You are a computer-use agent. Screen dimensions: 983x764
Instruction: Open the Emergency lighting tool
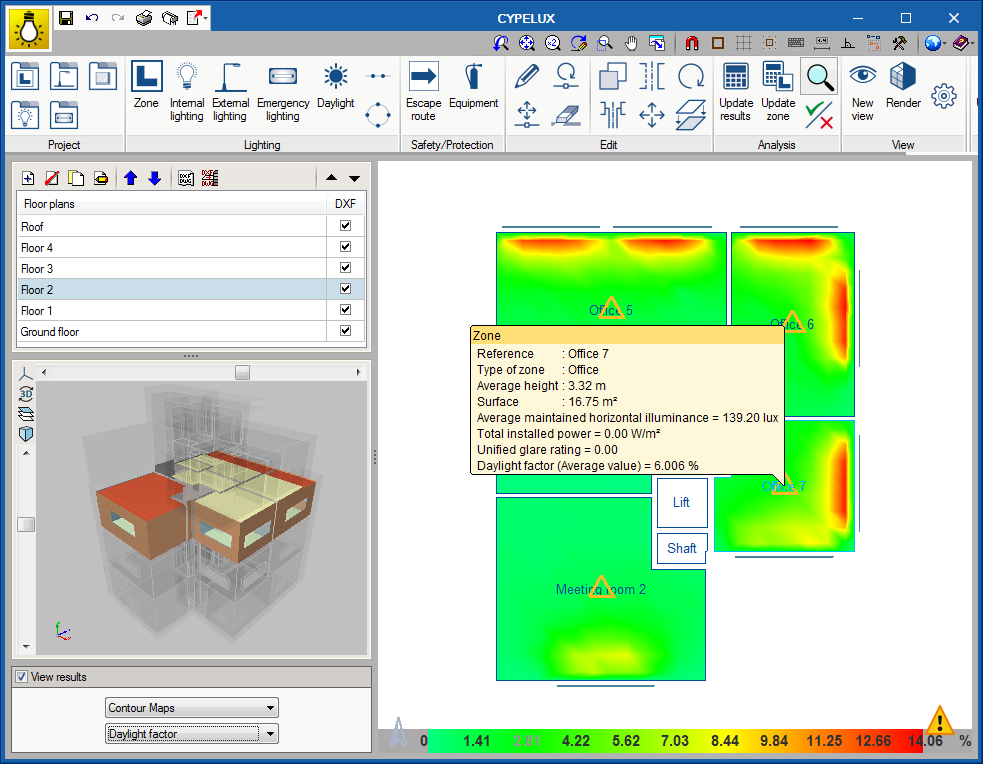[283, 89]
